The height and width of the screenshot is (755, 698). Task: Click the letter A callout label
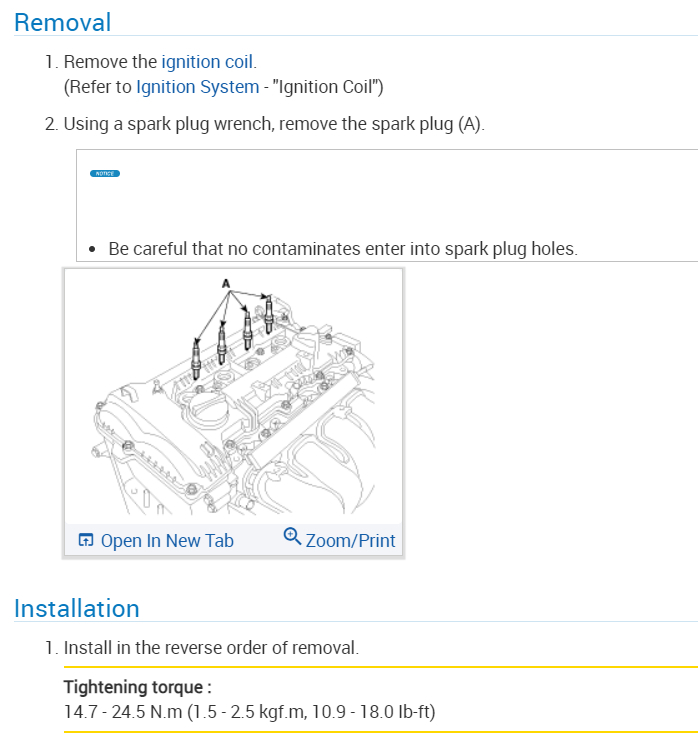[x=227, y=283]
